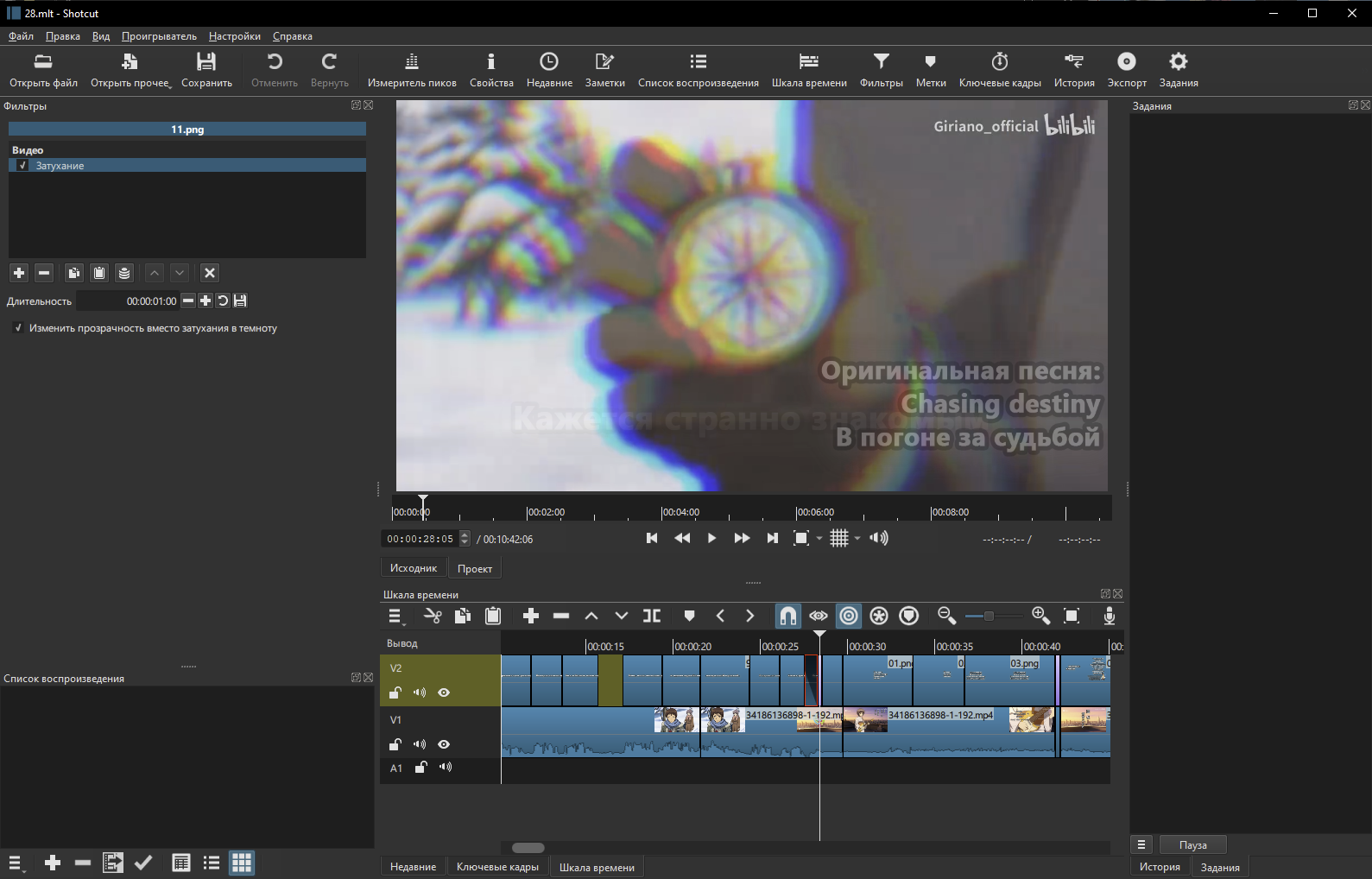Click the ripple all tracks icon
The image size is (1372, 879).
[879, 616]
